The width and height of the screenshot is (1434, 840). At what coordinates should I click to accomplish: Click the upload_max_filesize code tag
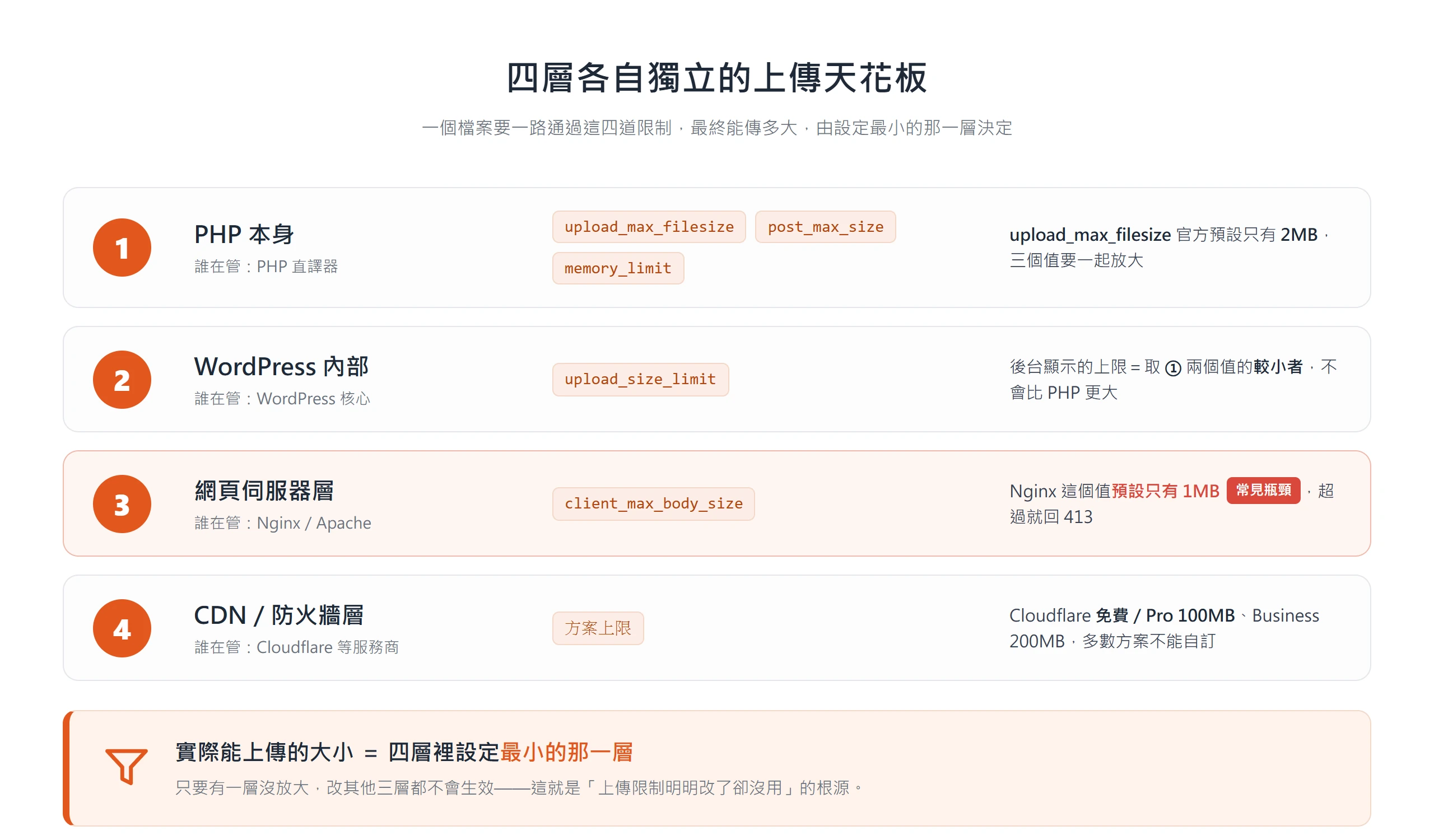649,227
